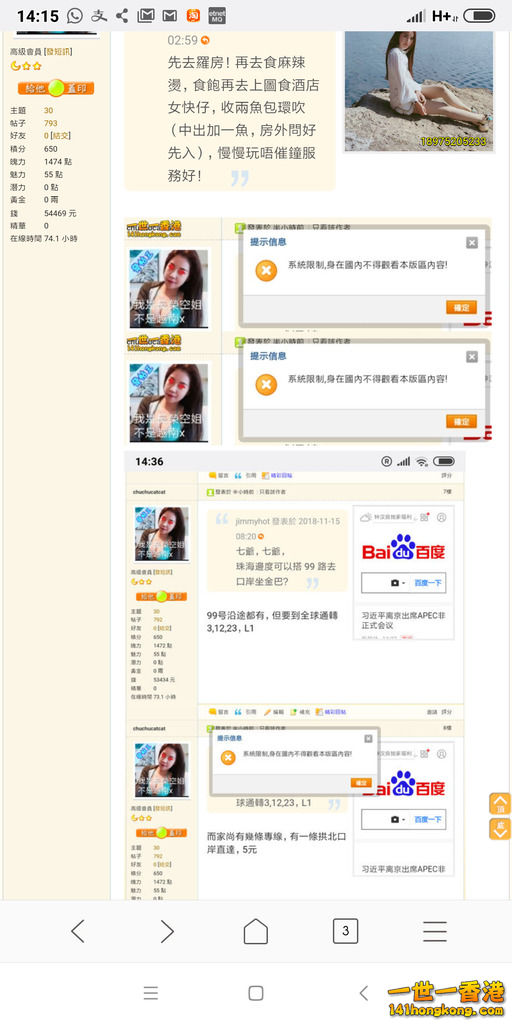Screen dimensions: 512x1024
Task: Click the 給他蓋印 stamp button
Action: coord(56,88)
